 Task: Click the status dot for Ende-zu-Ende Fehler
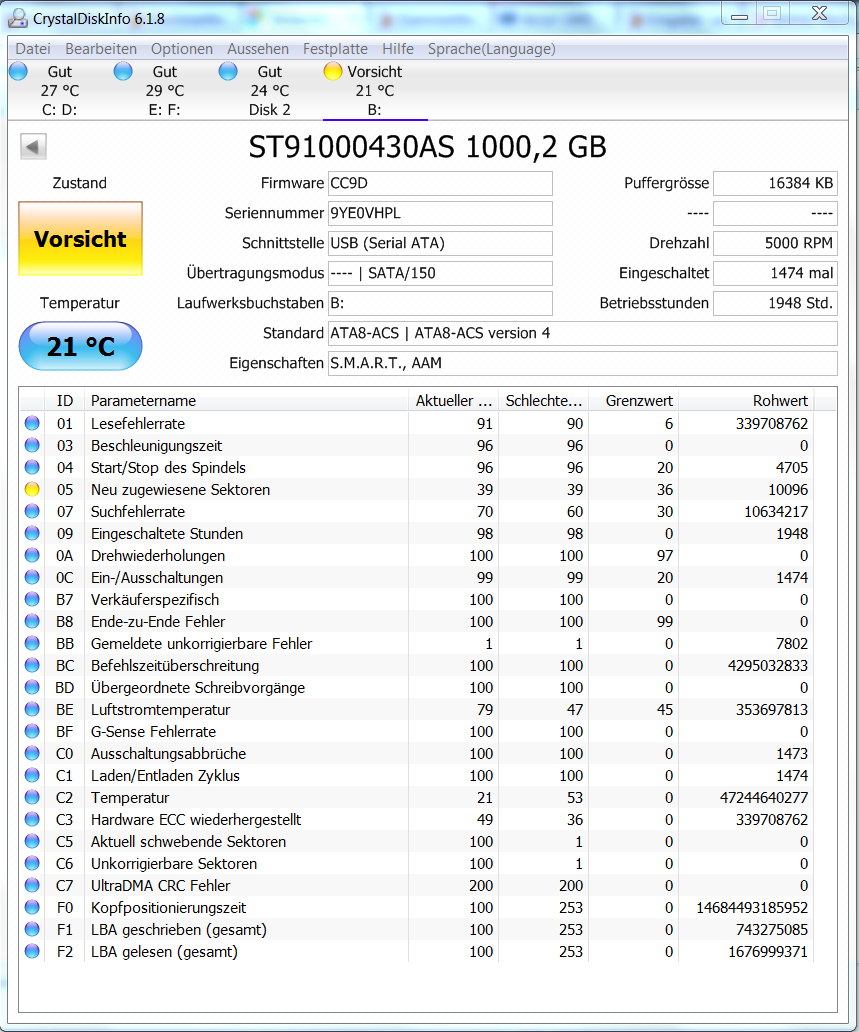coord(32,621)
